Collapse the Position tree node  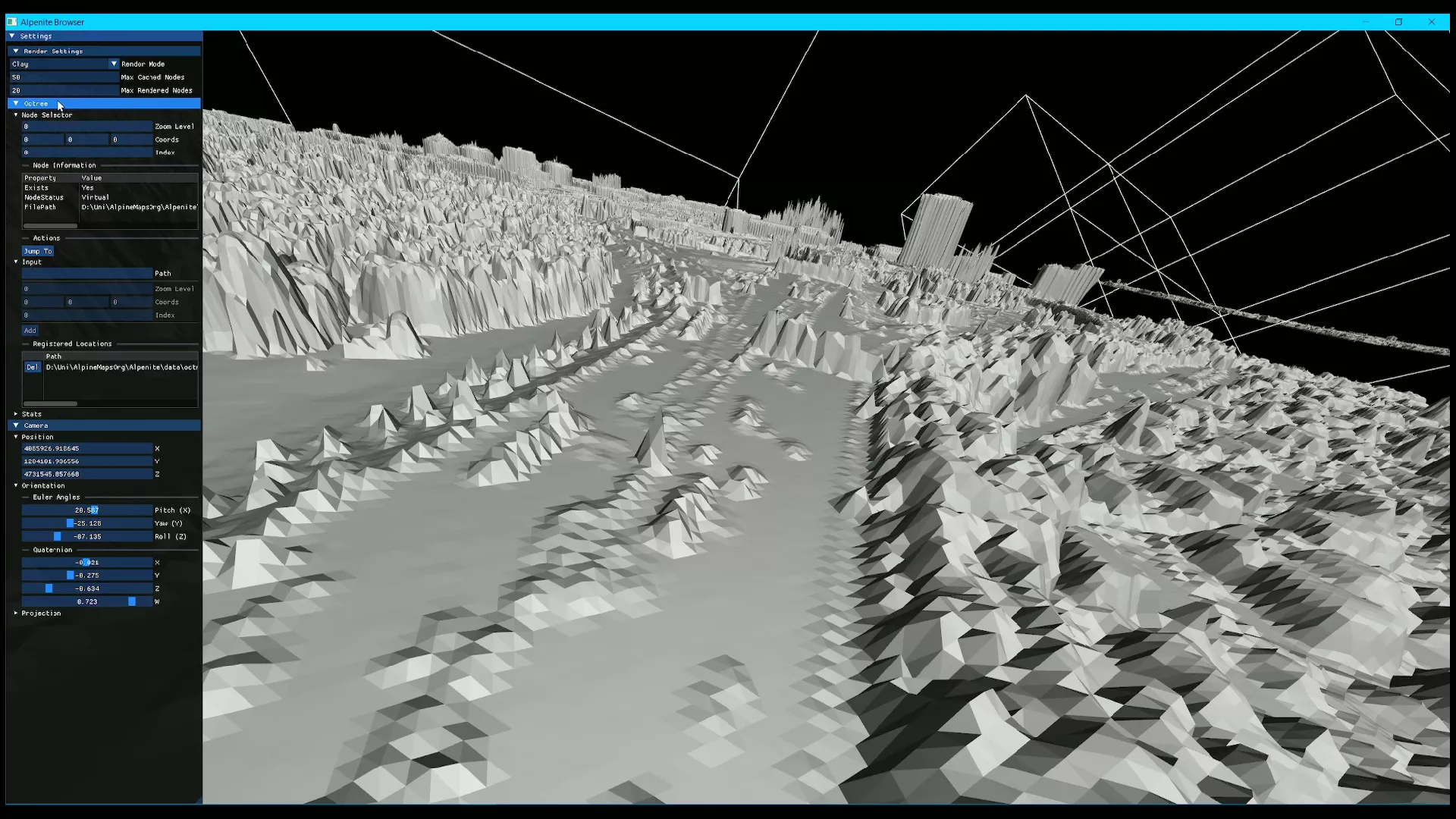click(16, 437)
